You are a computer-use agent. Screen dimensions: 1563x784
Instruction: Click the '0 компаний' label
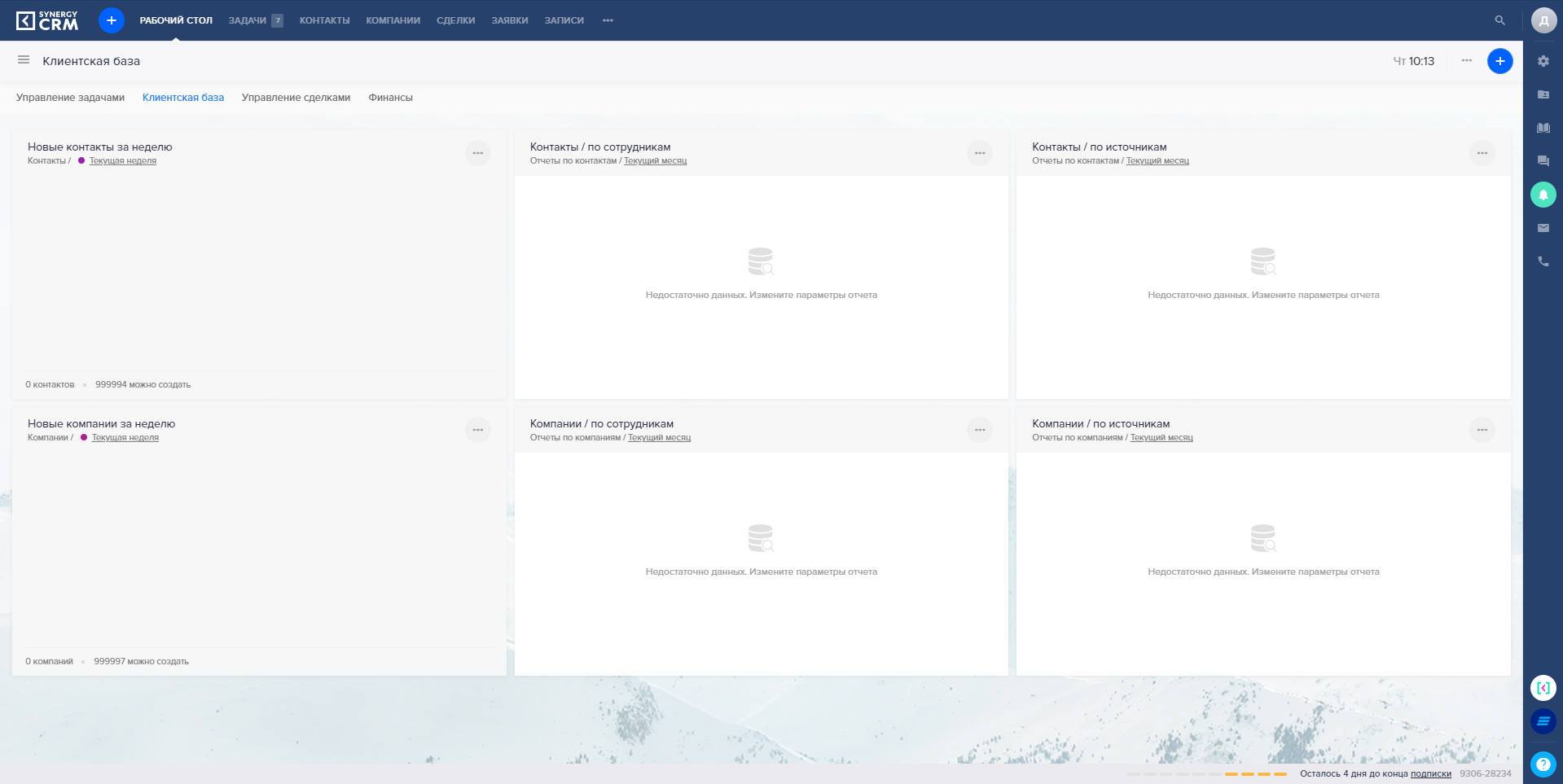coord(49,662)
